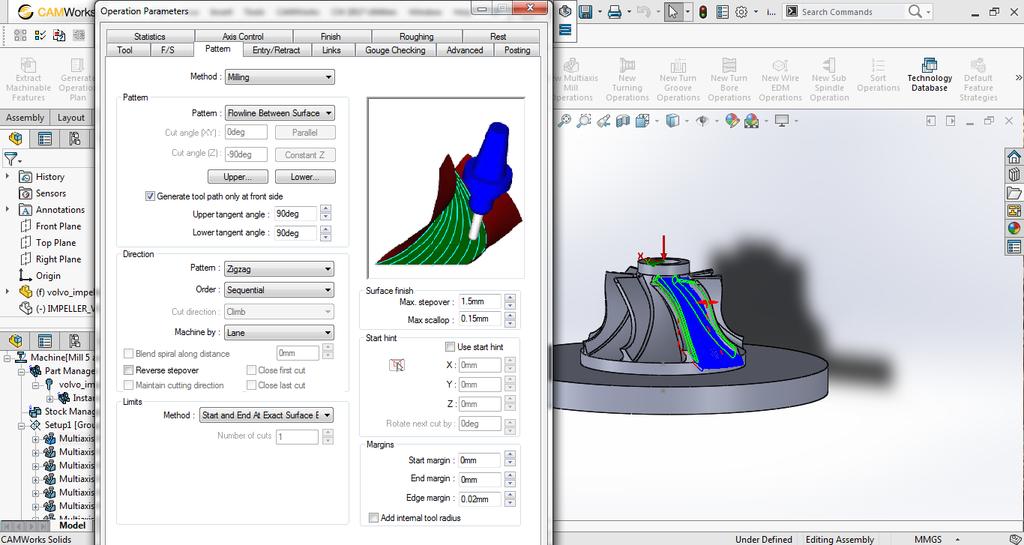The image size is (1024, 545).
Task: Click Extract Machinable Features
Action: click(x=28, y=78)
